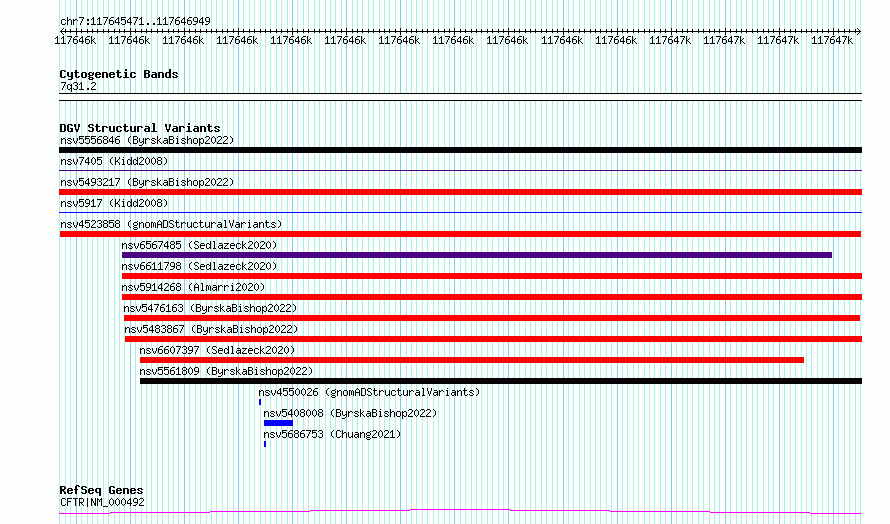The image size is (890, 524).
Task: Open the nsv5686753 (Chuang2021) label
Action: [332, 434]
